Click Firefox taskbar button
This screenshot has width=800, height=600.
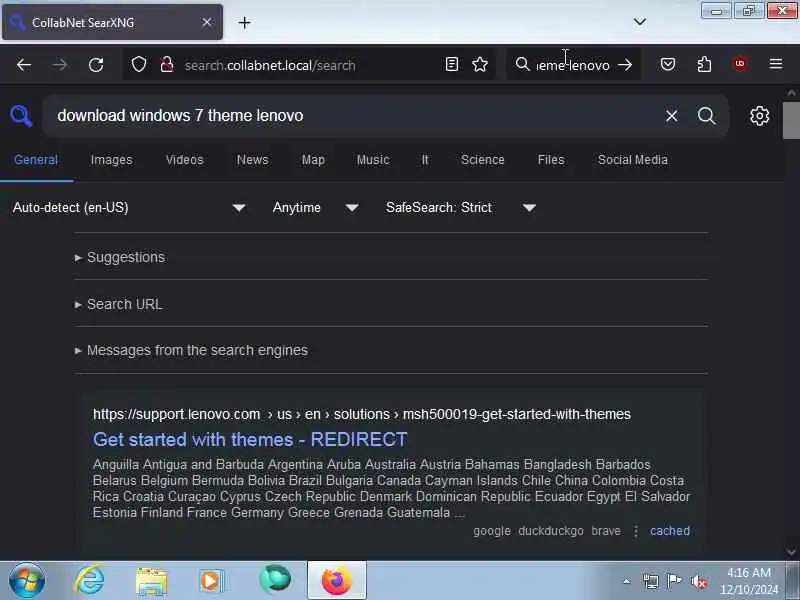(x=337, y=581)
